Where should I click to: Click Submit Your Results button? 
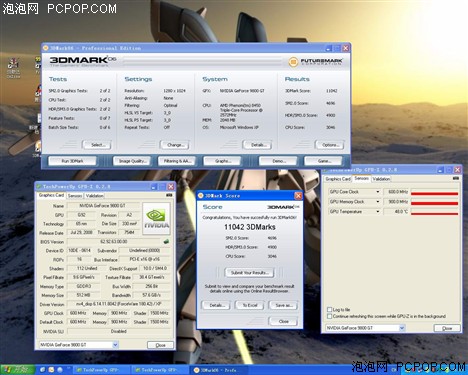coord(250,273)
